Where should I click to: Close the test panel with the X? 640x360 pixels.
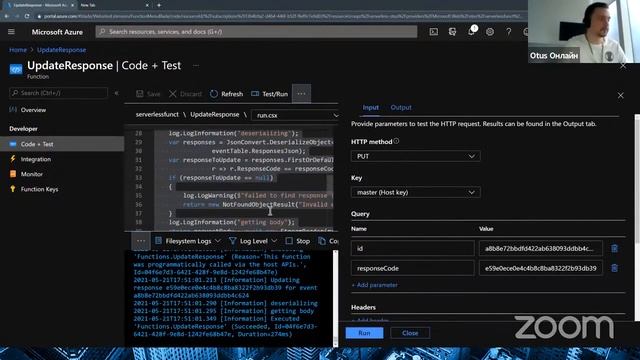click(x=620, y=96)
